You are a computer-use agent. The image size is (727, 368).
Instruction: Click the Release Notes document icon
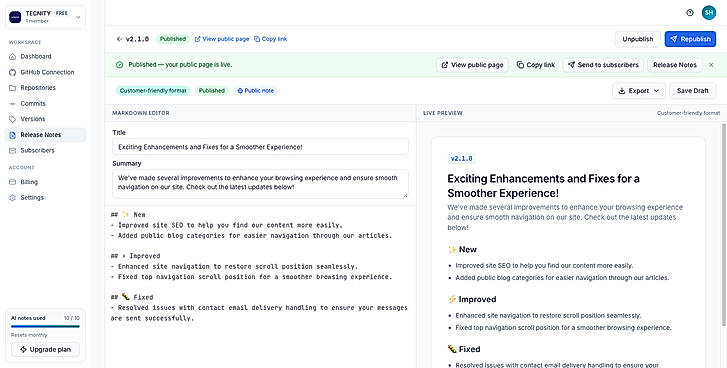(x=13, y=135)
